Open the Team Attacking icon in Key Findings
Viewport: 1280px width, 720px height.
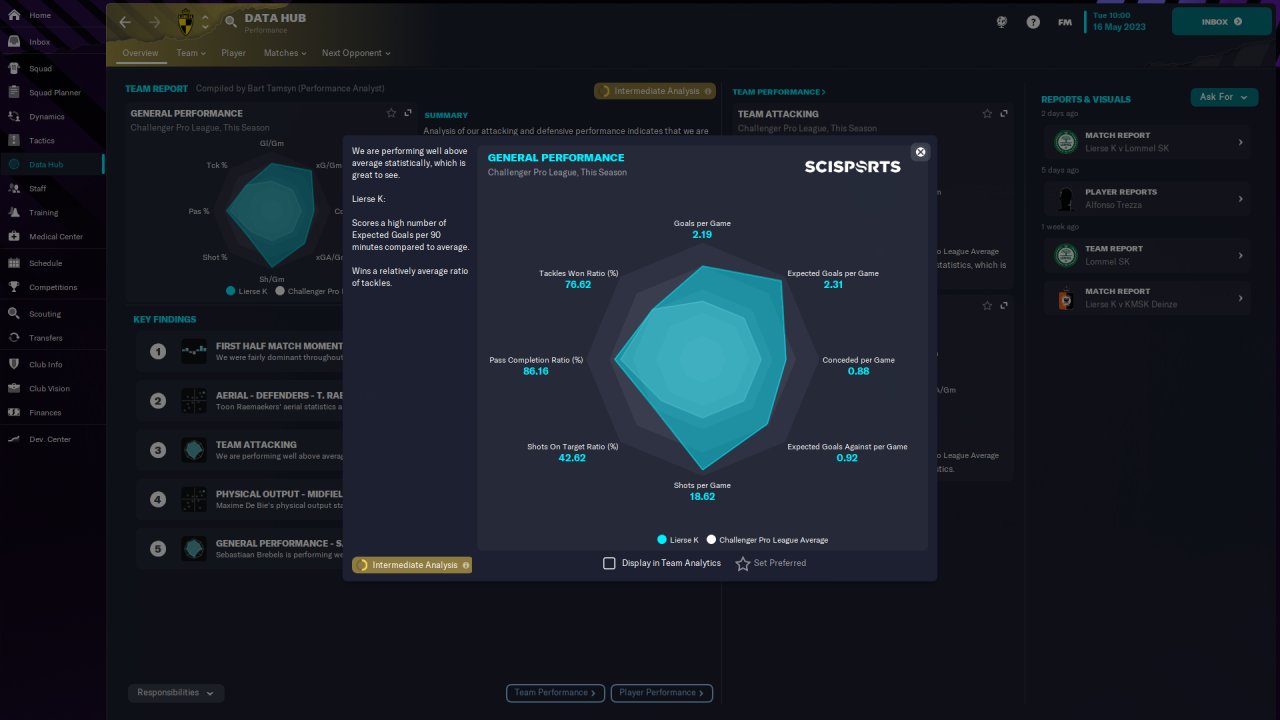tap(194, 450)
